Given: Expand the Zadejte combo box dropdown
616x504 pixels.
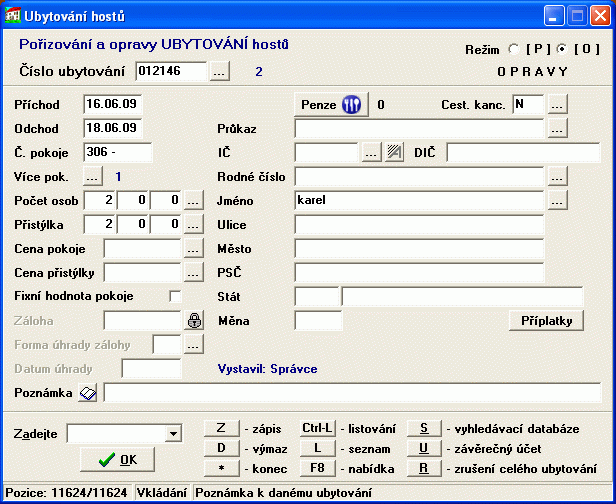Looking at the screenshot, I should click(173, 434).
